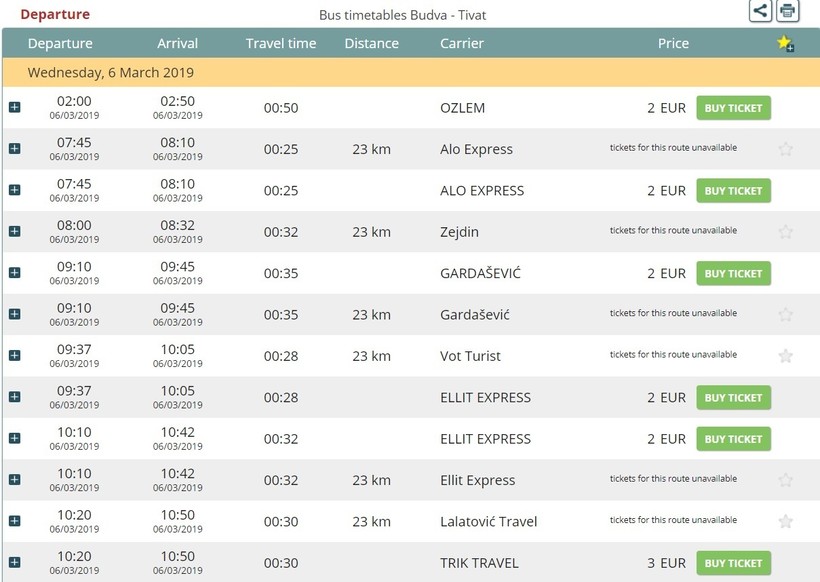Click the share icon
The width and height of the screenshot is (820, 582).
coord(761,11)
